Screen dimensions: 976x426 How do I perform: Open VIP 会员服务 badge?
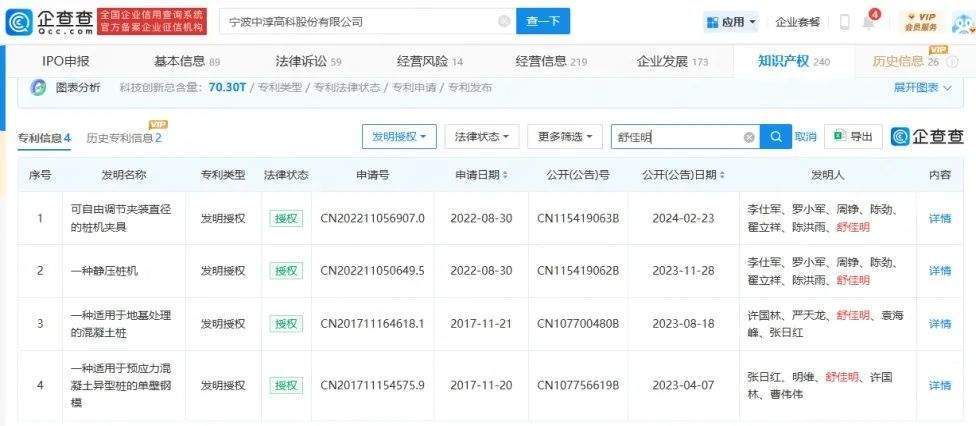(x=920, y=22)
